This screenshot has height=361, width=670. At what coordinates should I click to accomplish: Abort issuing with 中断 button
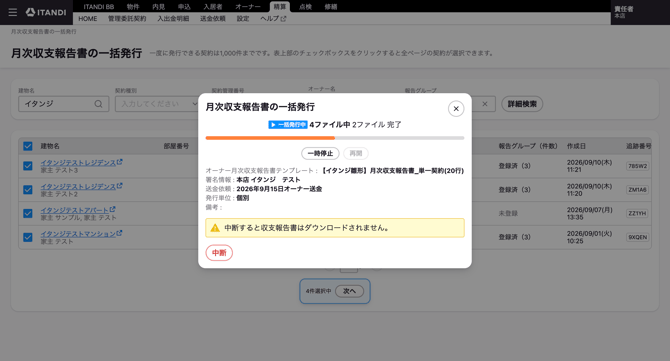point(219,253)
